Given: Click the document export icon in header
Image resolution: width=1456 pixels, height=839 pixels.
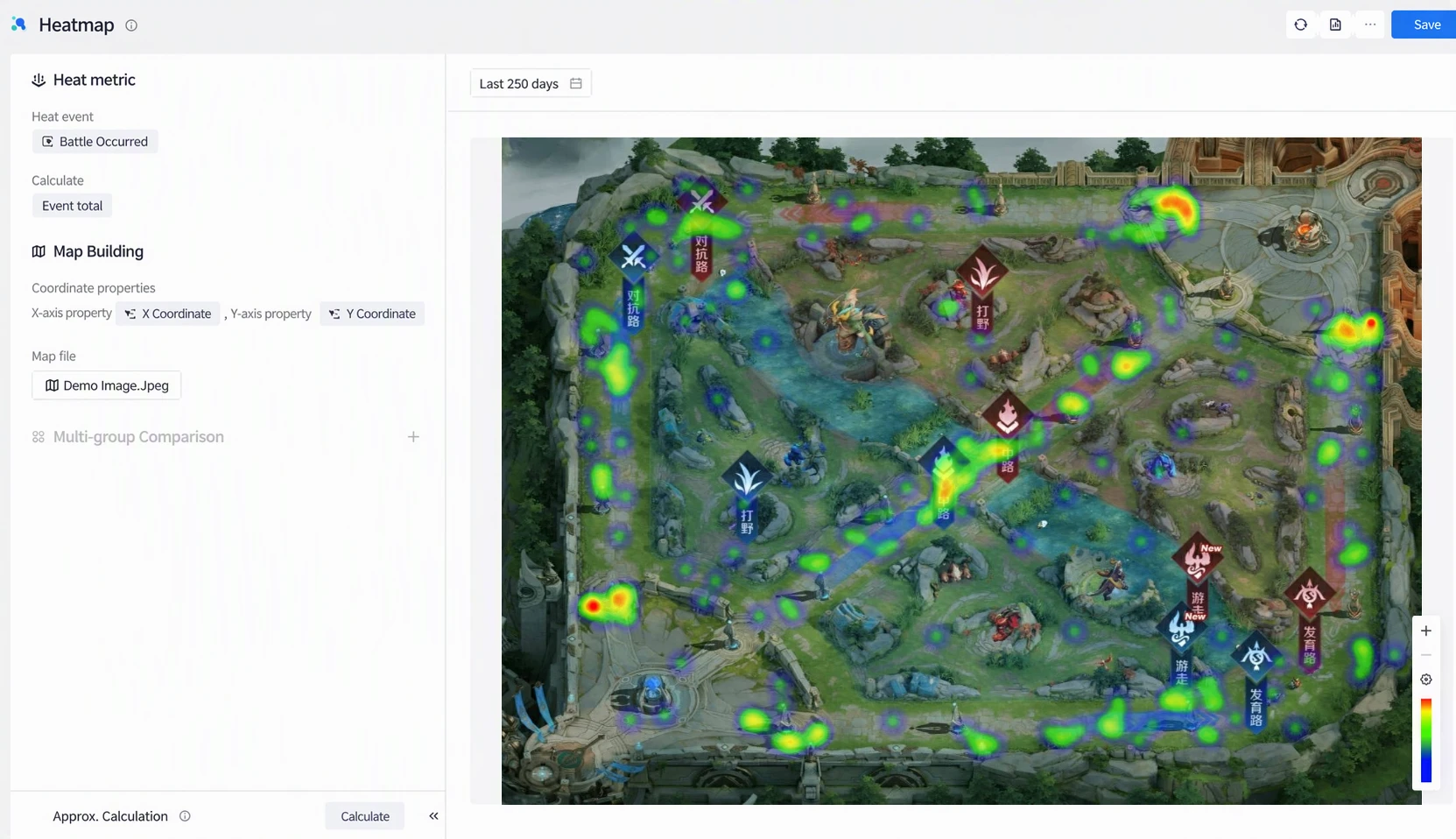Looking at the screenshot, I should 1335,25.
